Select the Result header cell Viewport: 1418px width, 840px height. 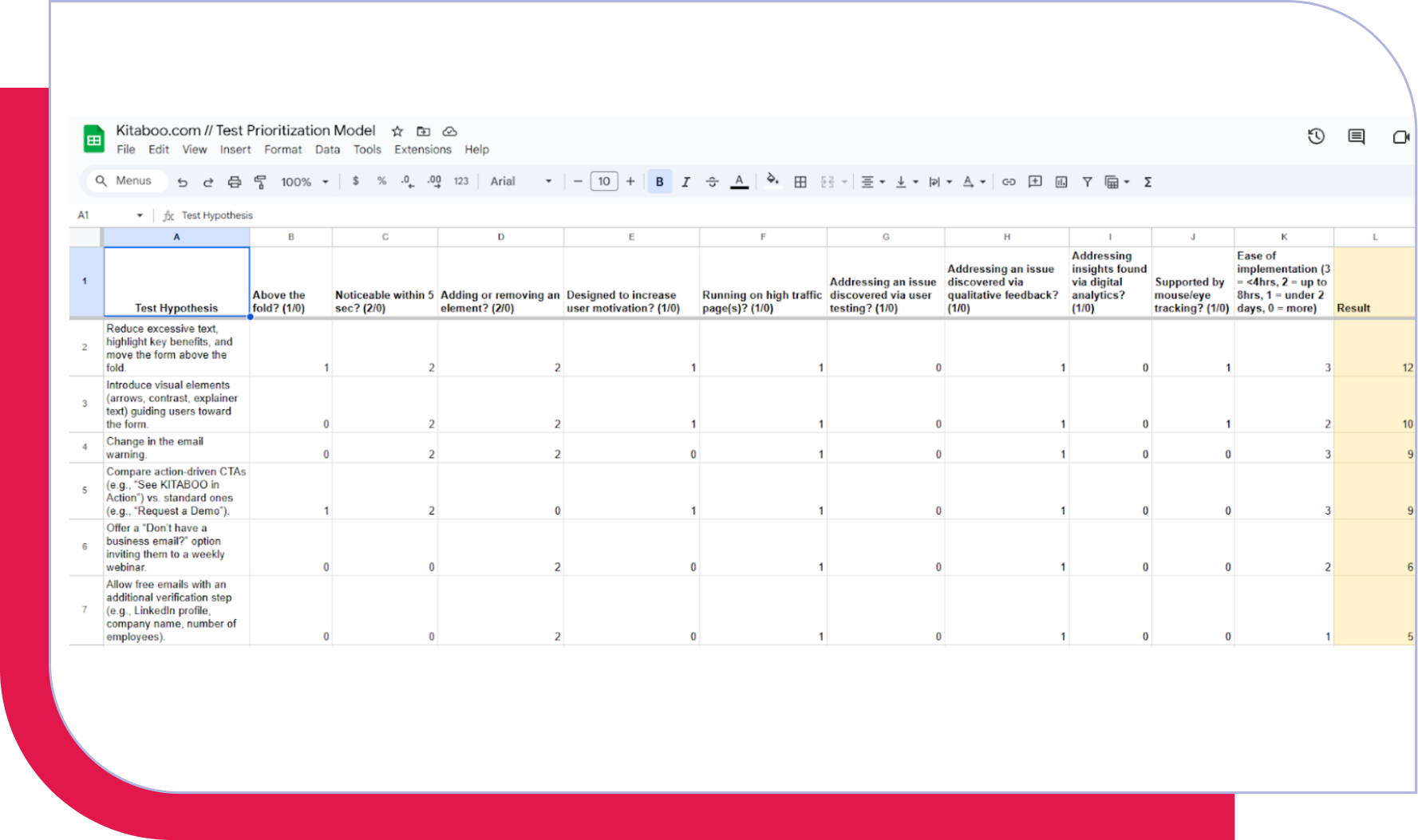coord(1375,282)
